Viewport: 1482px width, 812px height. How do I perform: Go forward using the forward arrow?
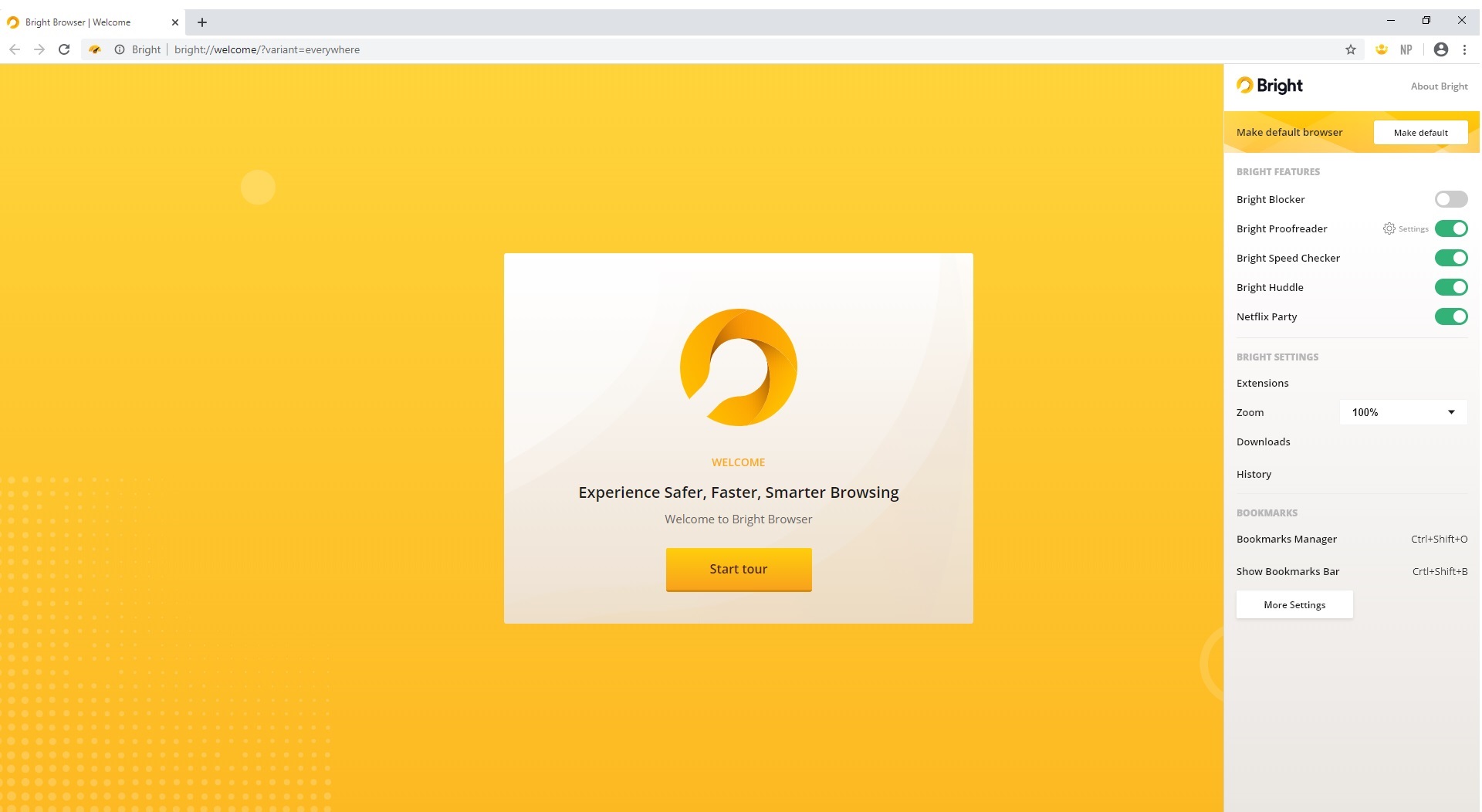click(x=39, y=49)
